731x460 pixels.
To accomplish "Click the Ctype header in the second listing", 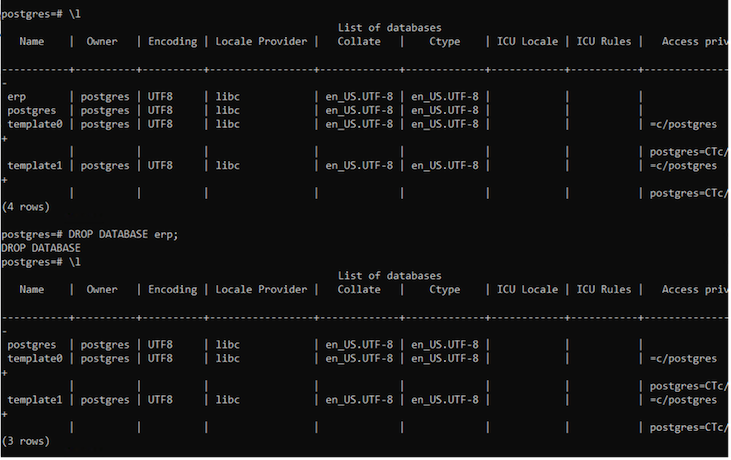I will (x=444, y=290).
